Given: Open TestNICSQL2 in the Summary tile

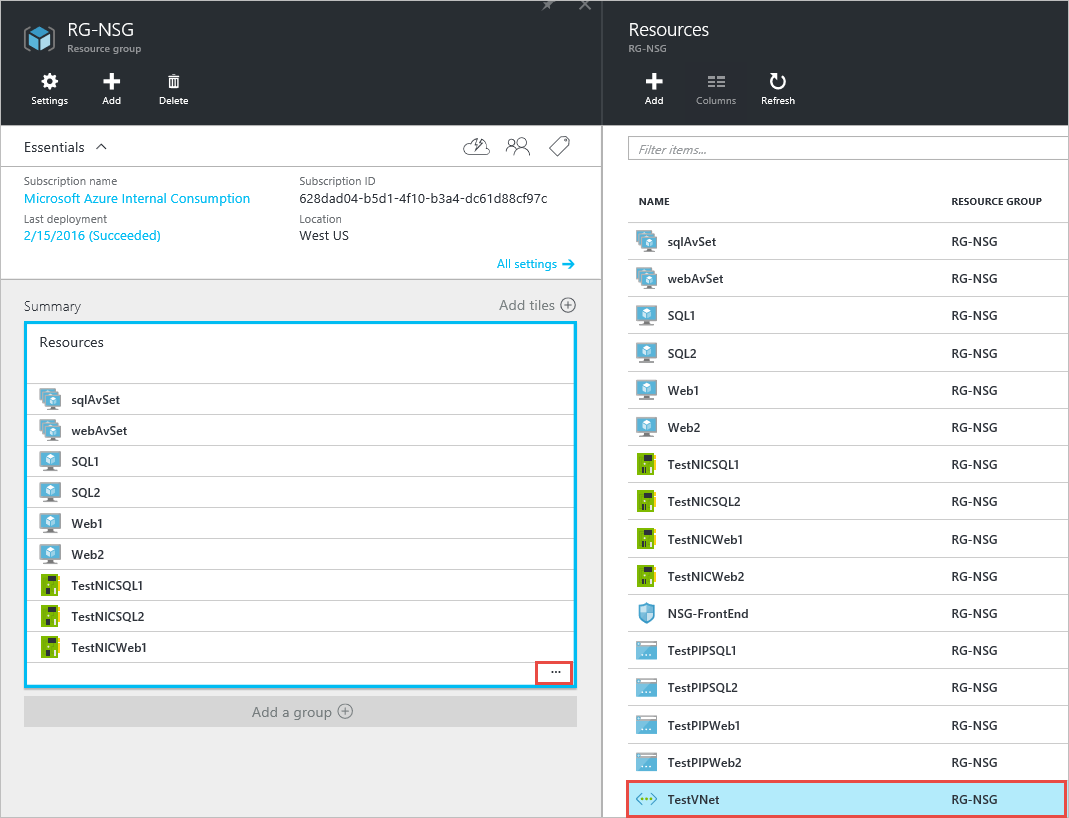Looking at the screenshot, I should 300,616.
